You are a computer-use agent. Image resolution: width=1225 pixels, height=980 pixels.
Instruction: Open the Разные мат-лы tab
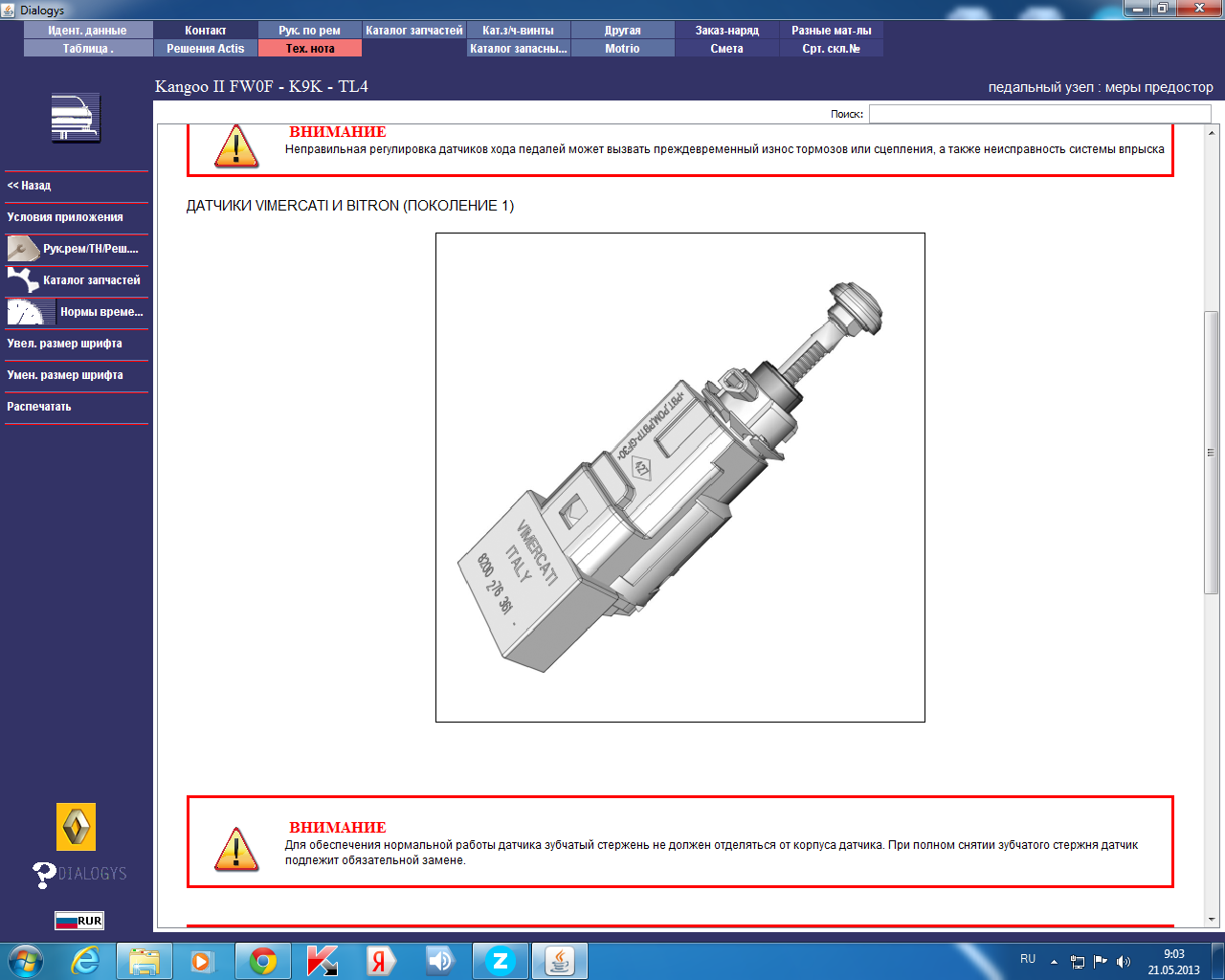pos(832,31)
